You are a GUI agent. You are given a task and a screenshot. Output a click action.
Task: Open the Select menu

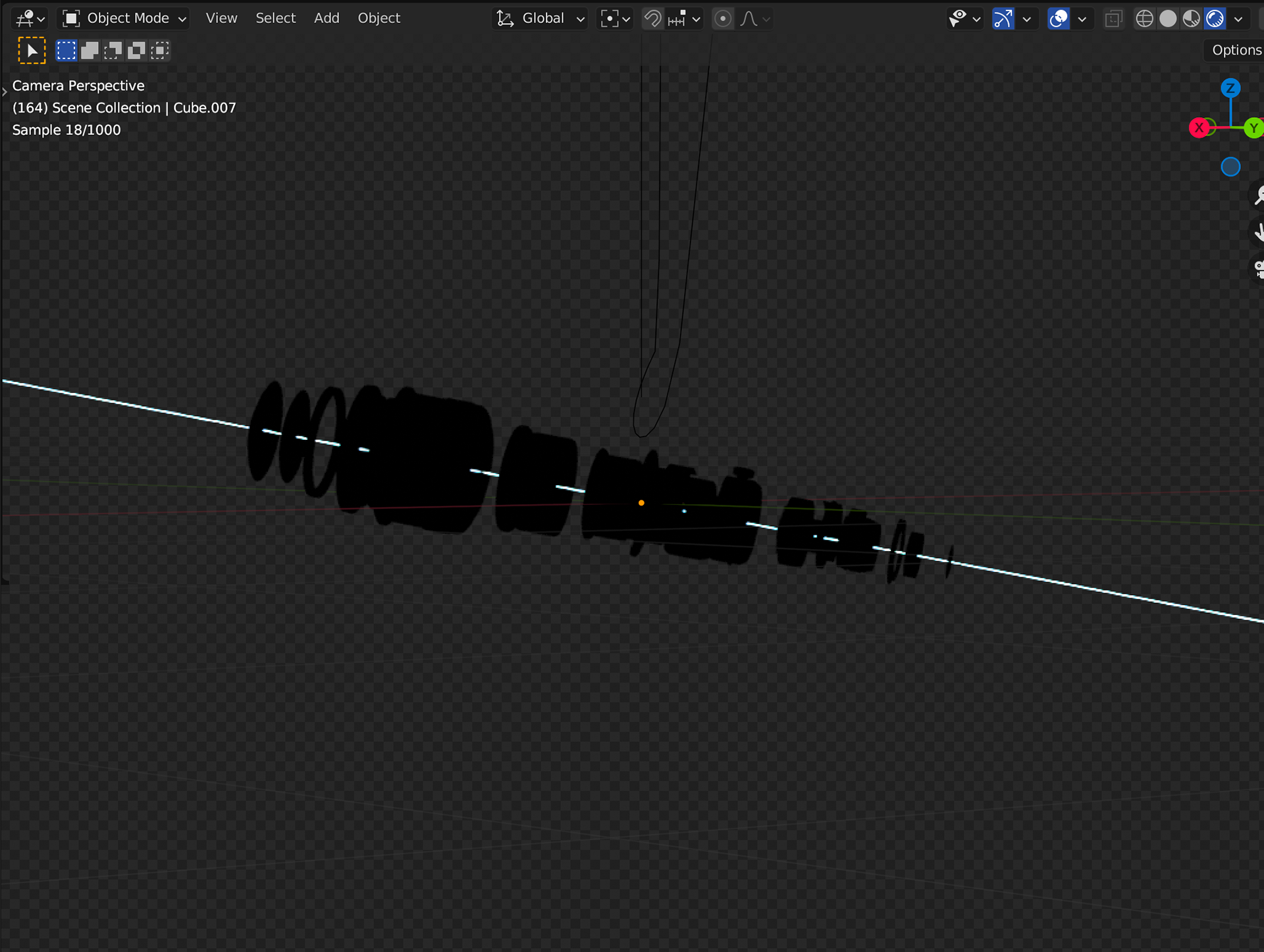(275, 18)
